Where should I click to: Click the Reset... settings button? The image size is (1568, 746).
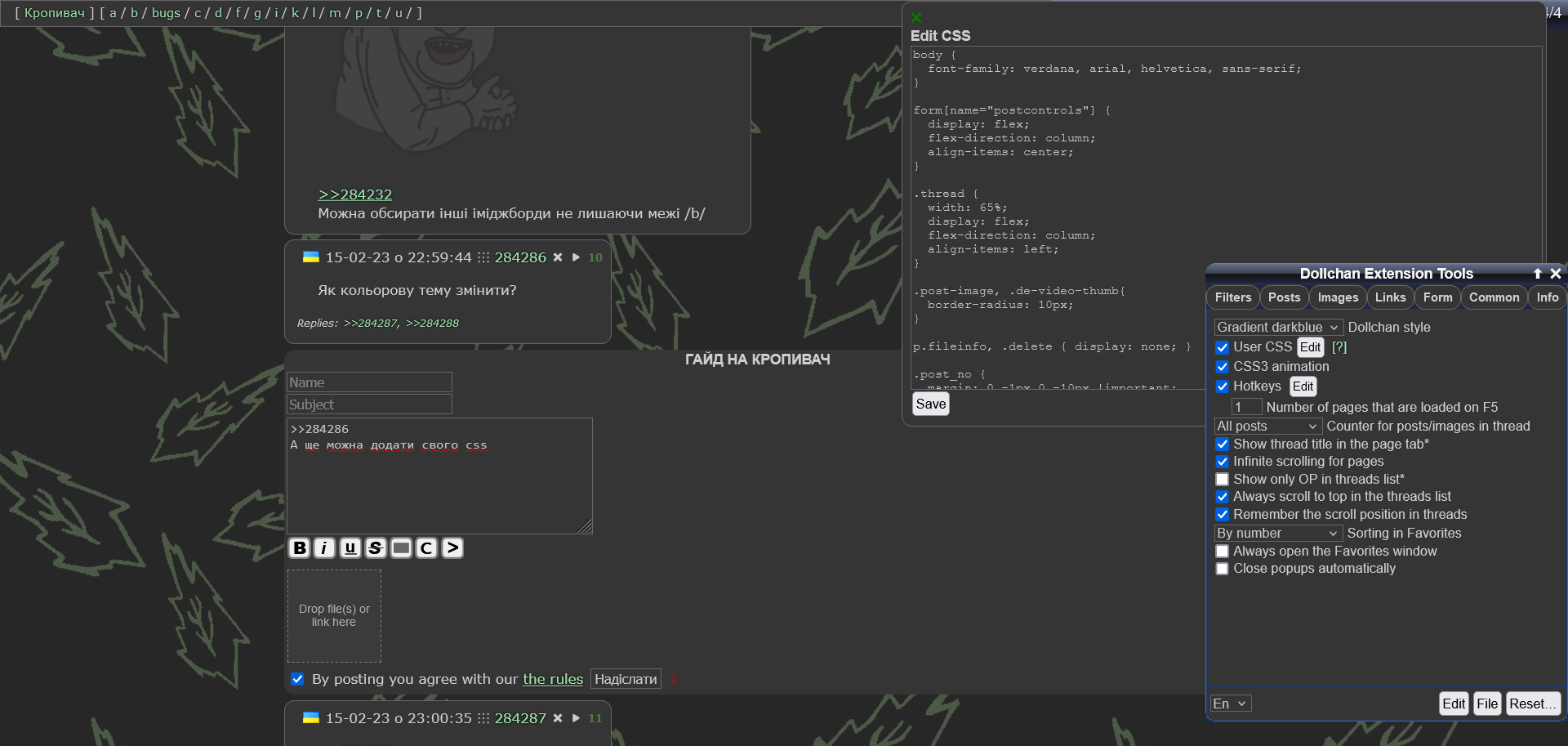click(1533, 704)
